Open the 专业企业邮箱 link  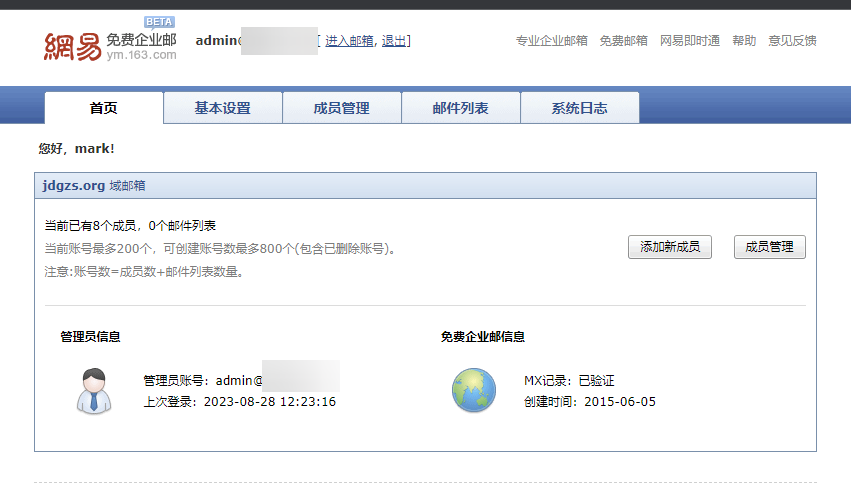pyautogui.click(x=551, y=41)
